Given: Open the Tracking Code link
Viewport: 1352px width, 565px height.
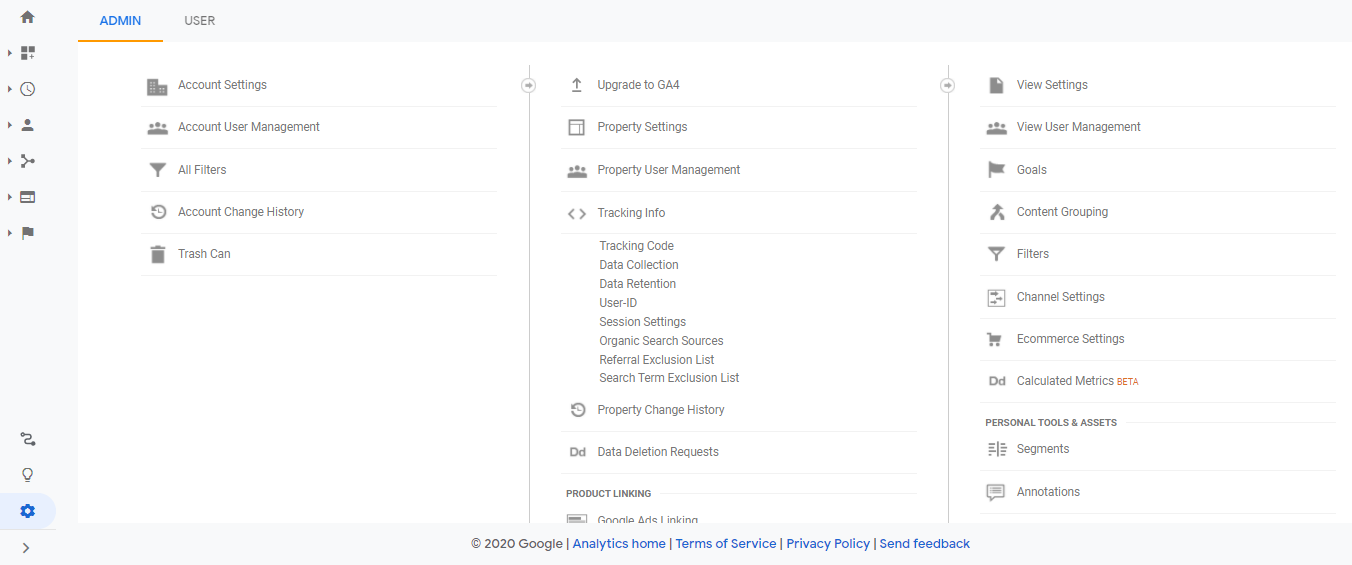Looking at the screenshot, I should pos(636,246).
